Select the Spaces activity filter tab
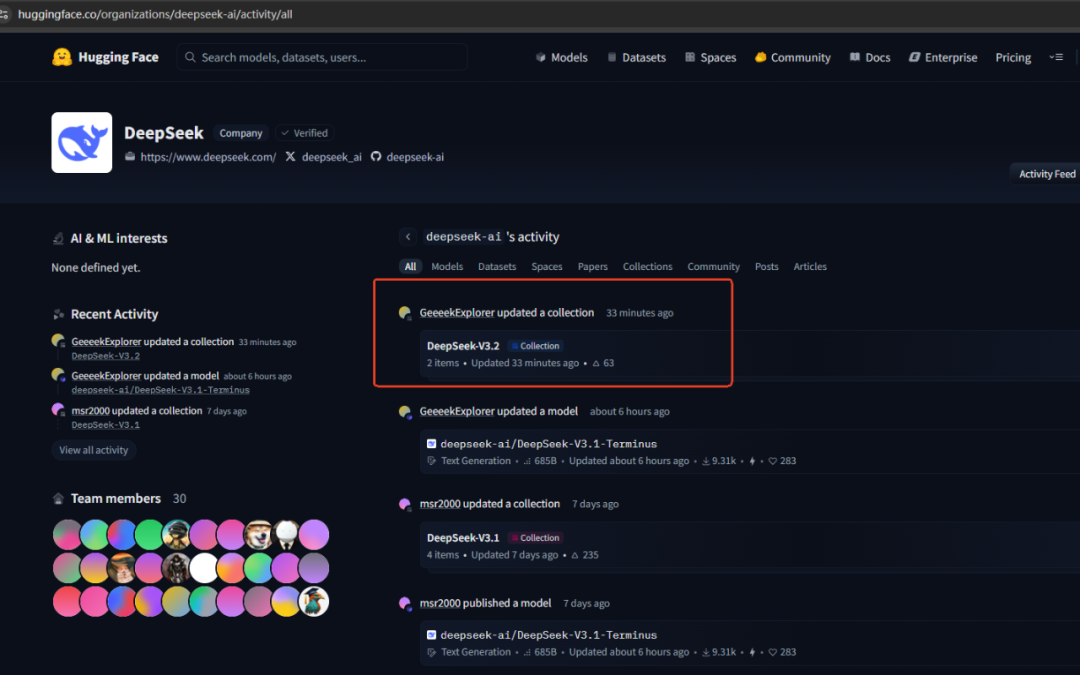 pyautogui.click(x=547, y=267)
